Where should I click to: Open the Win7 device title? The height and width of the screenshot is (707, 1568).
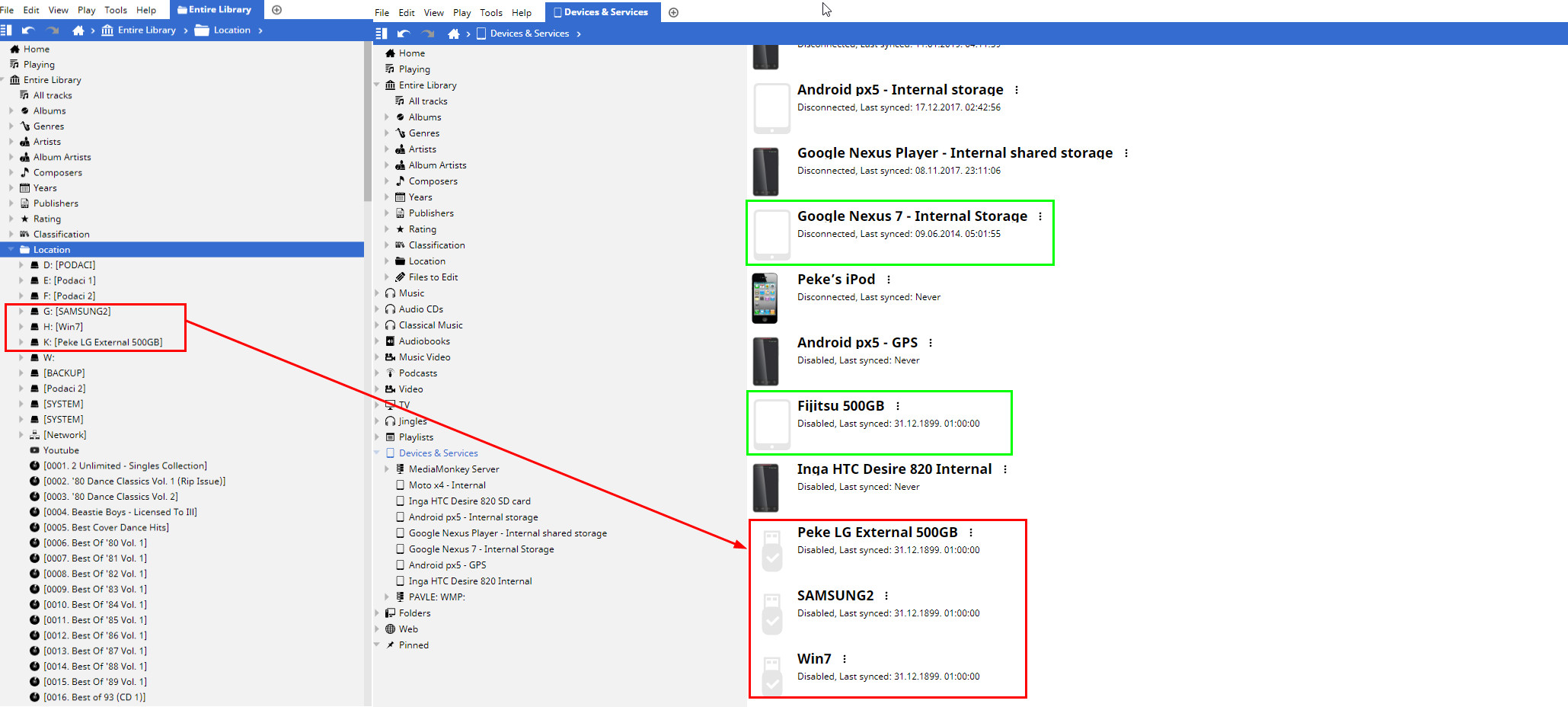point(813,659)
